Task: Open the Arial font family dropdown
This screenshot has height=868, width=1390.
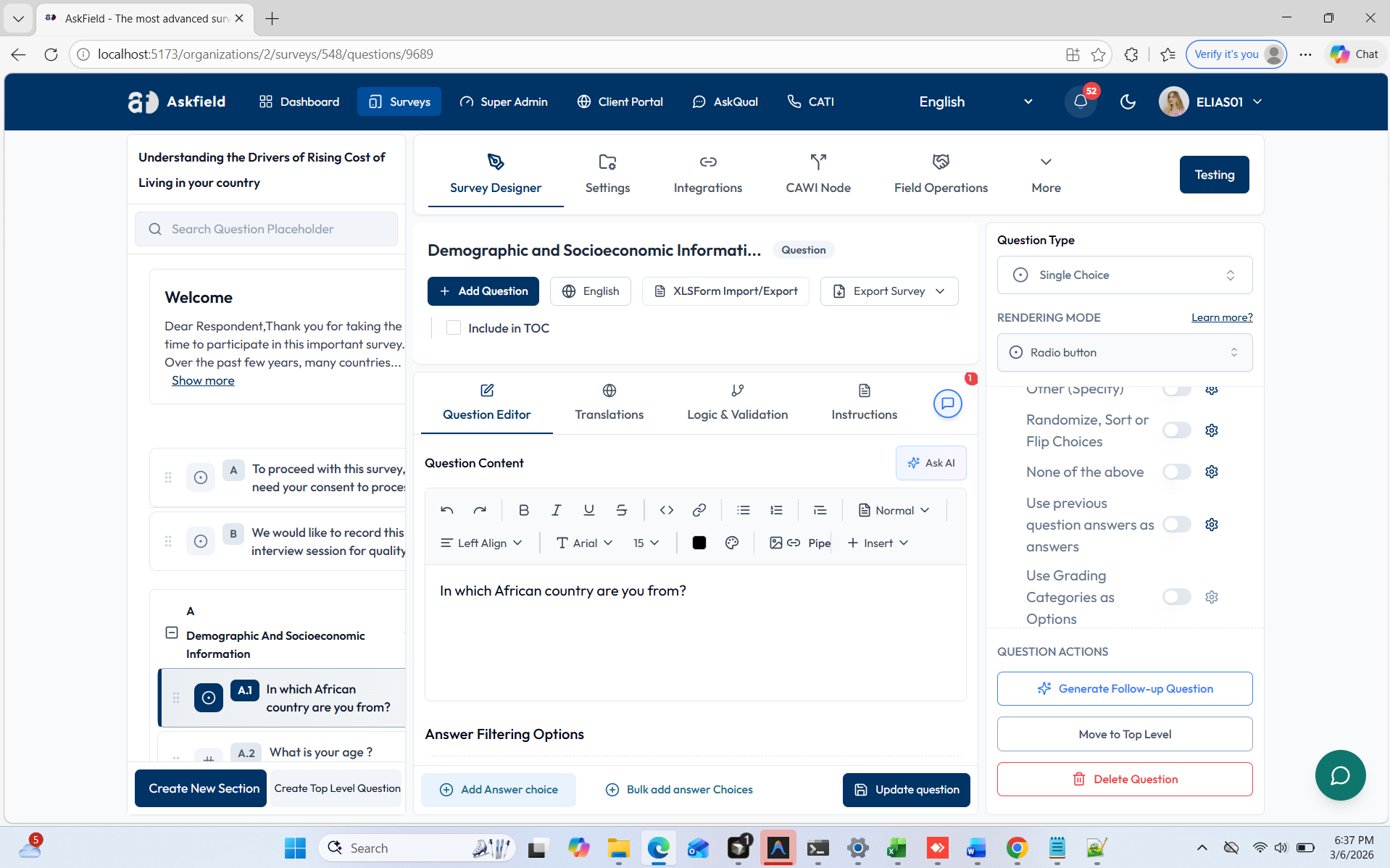Action: (x=584, y=543)
